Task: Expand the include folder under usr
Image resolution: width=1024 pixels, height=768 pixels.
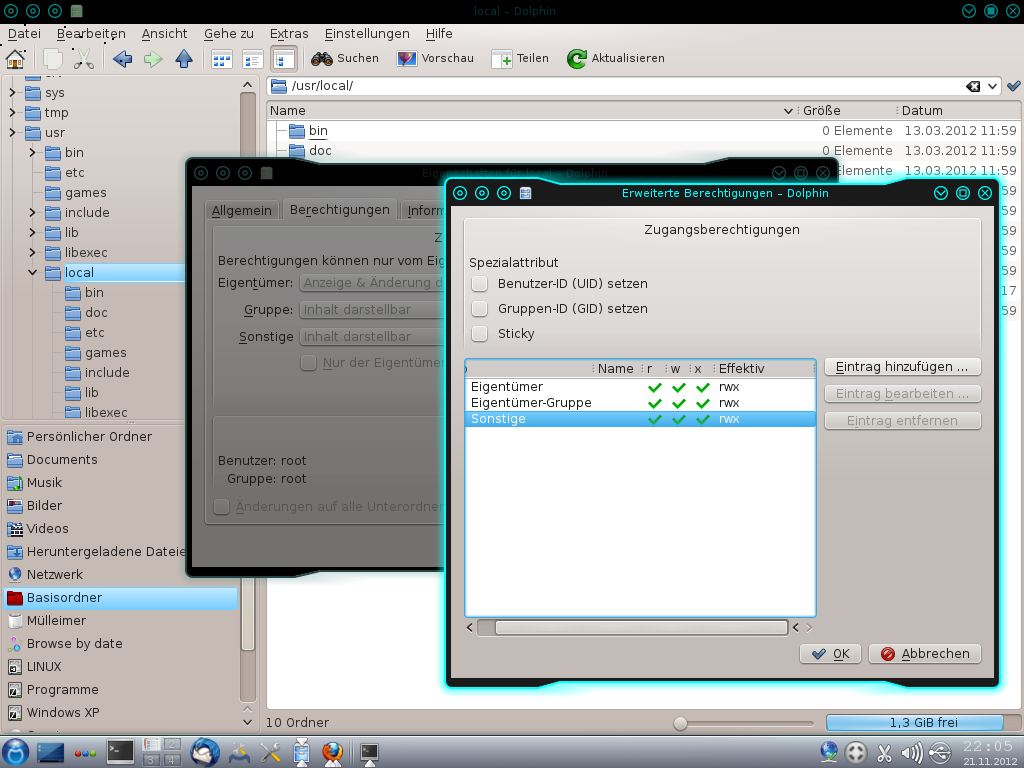Action: pos(33,212)
